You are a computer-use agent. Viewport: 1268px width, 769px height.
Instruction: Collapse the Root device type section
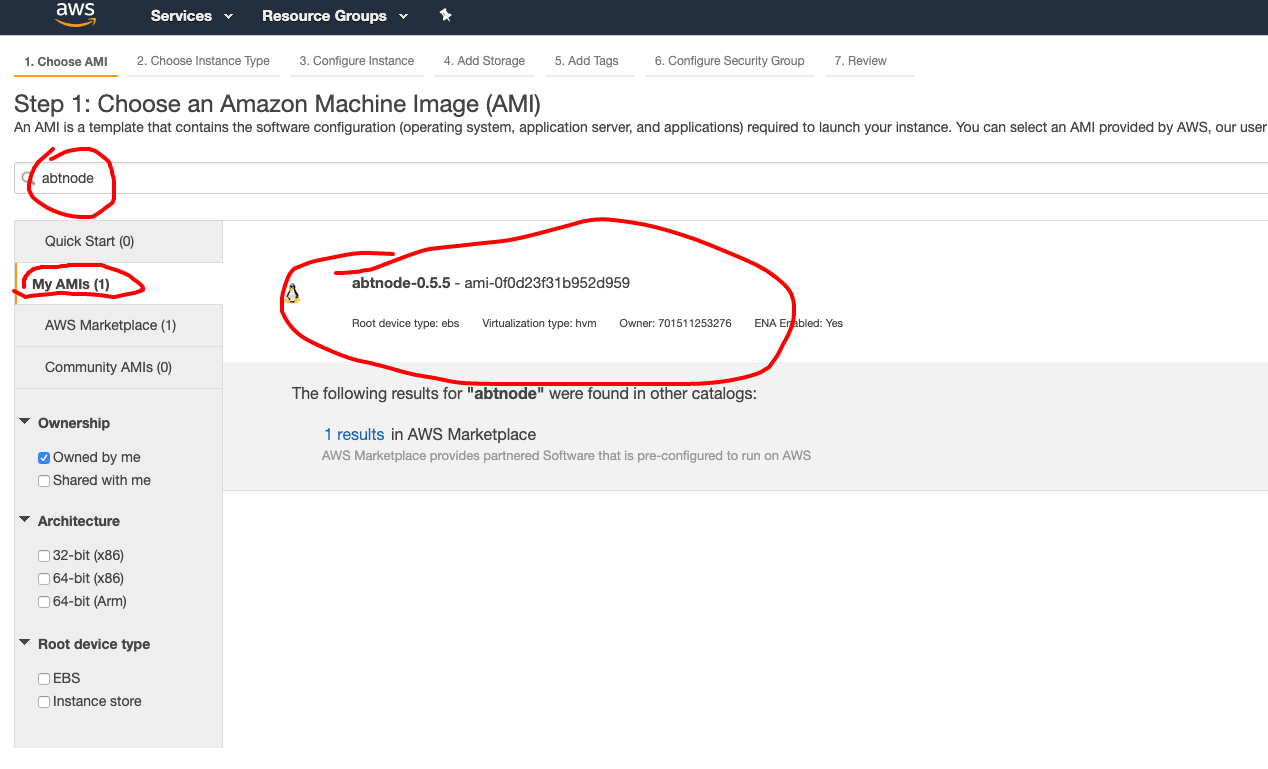(x=25, y=643)
